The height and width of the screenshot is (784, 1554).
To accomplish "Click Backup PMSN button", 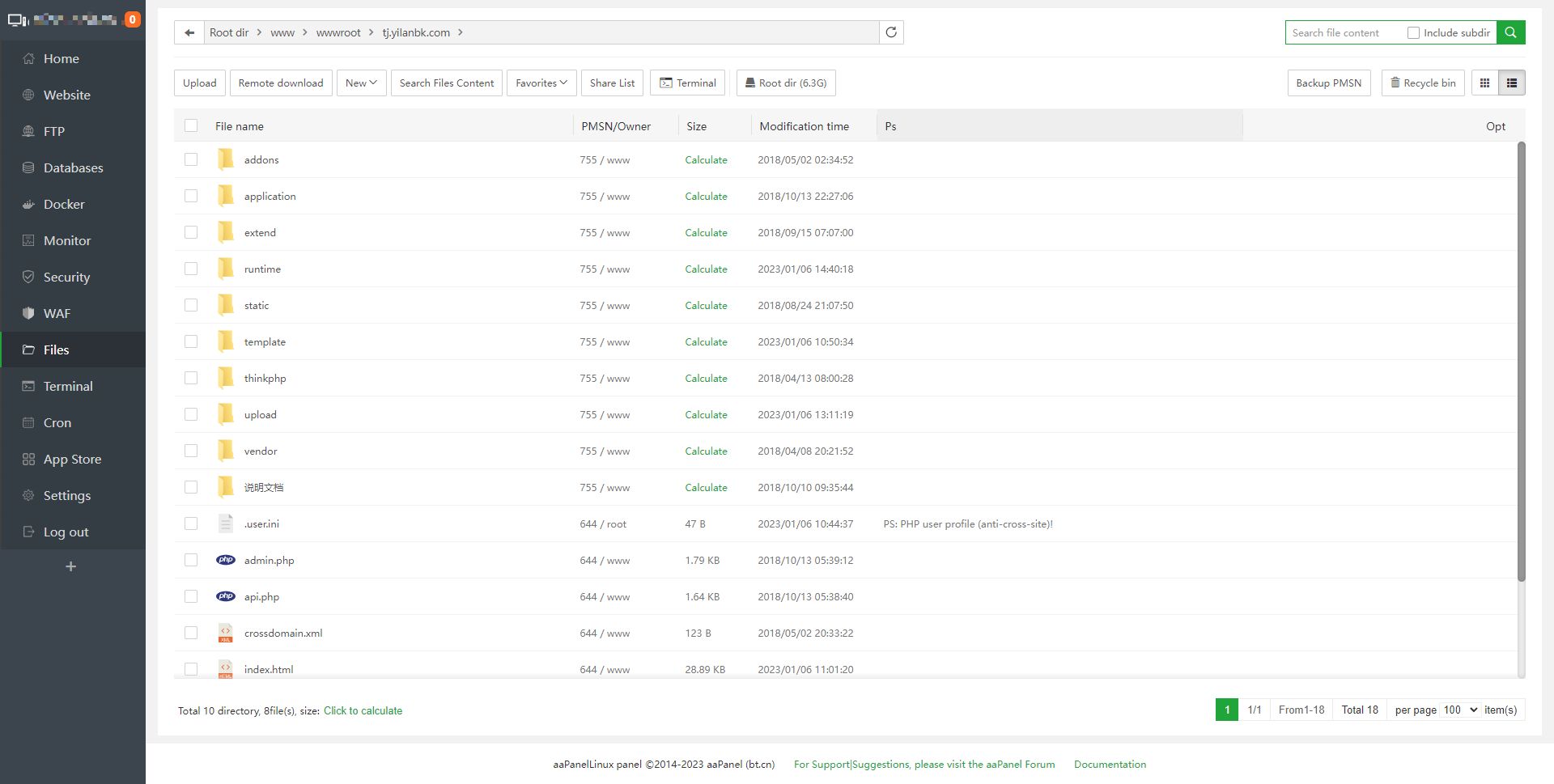I will coord(1329,83).
